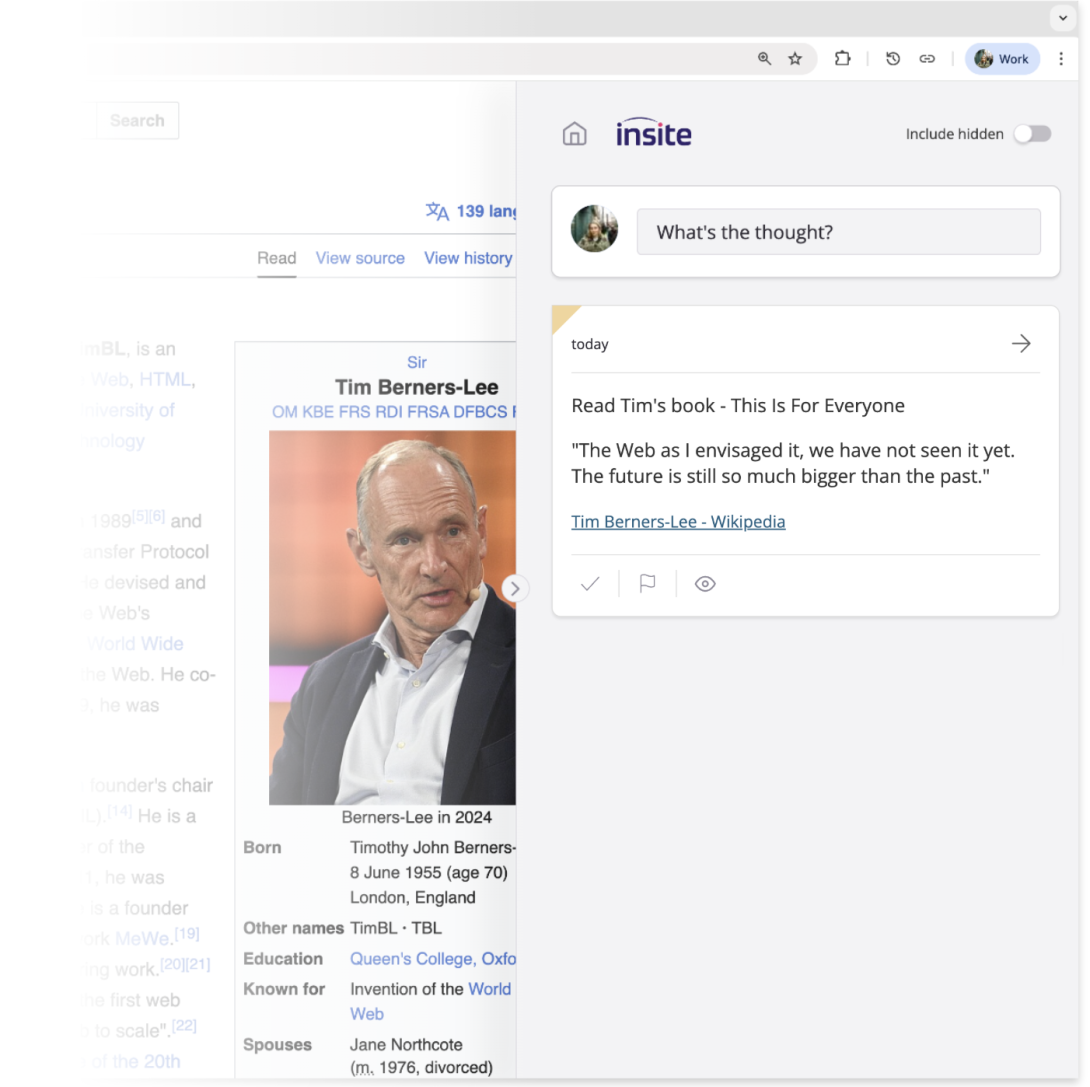Click the OM KBE FRS honours links
The height and width of the screenshot is (1087, 1090).
[393, 411]
